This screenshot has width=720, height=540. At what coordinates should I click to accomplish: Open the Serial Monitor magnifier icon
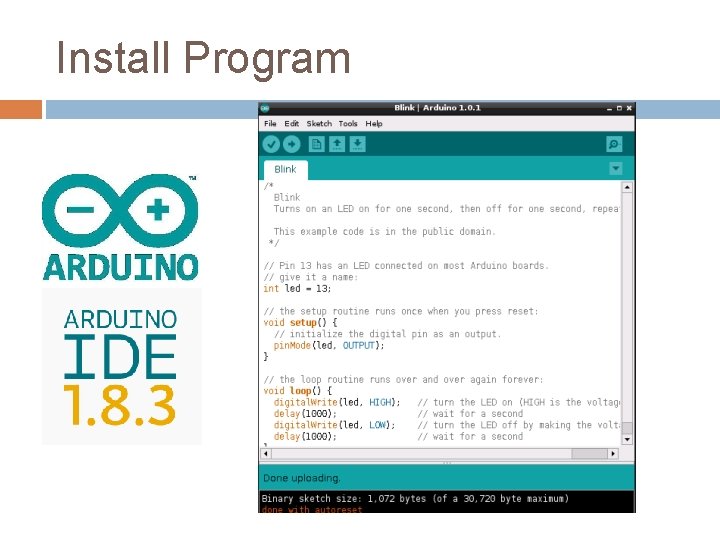point(614,144)
